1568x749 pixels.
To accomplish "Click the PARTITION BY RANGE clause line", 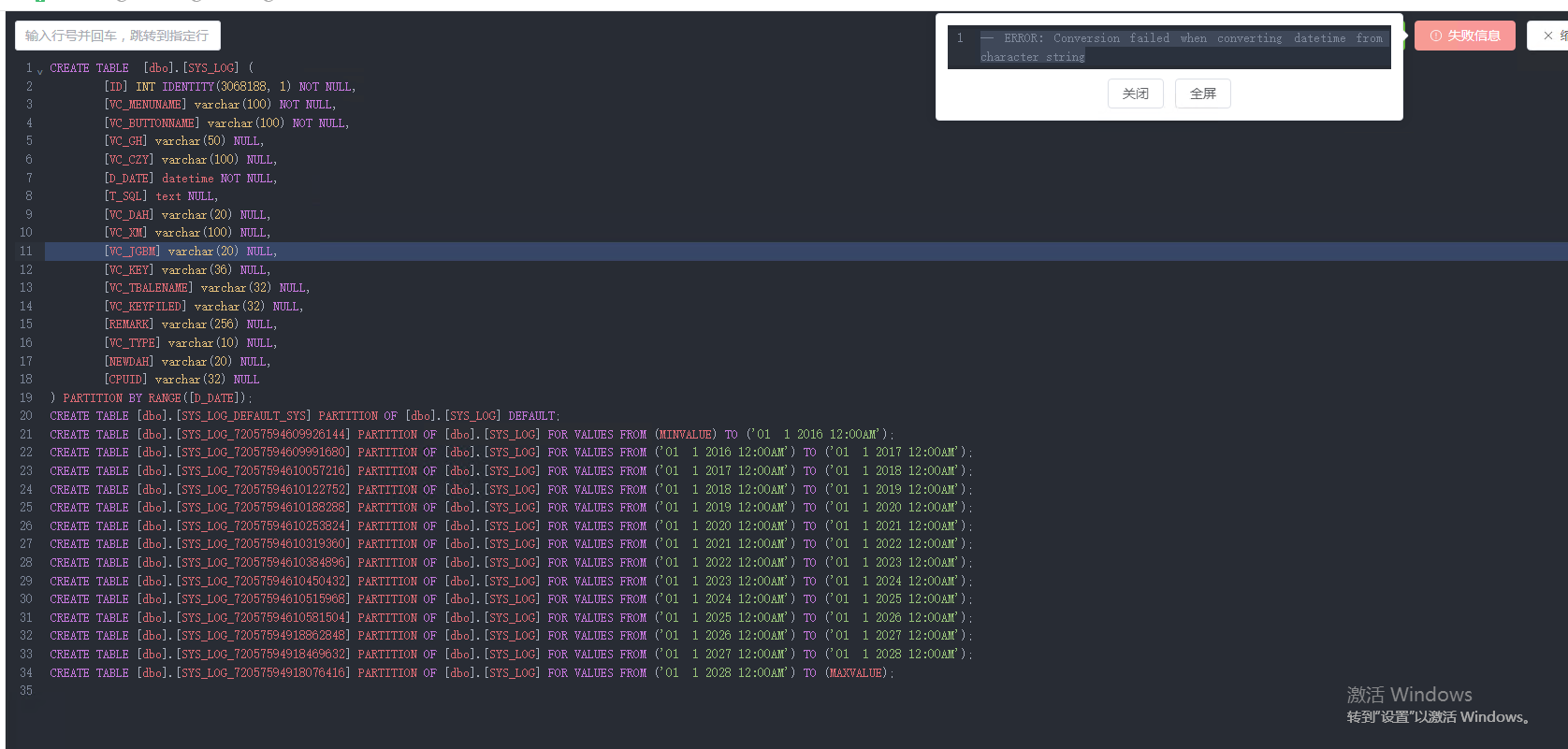I will [x=151, y=398].
